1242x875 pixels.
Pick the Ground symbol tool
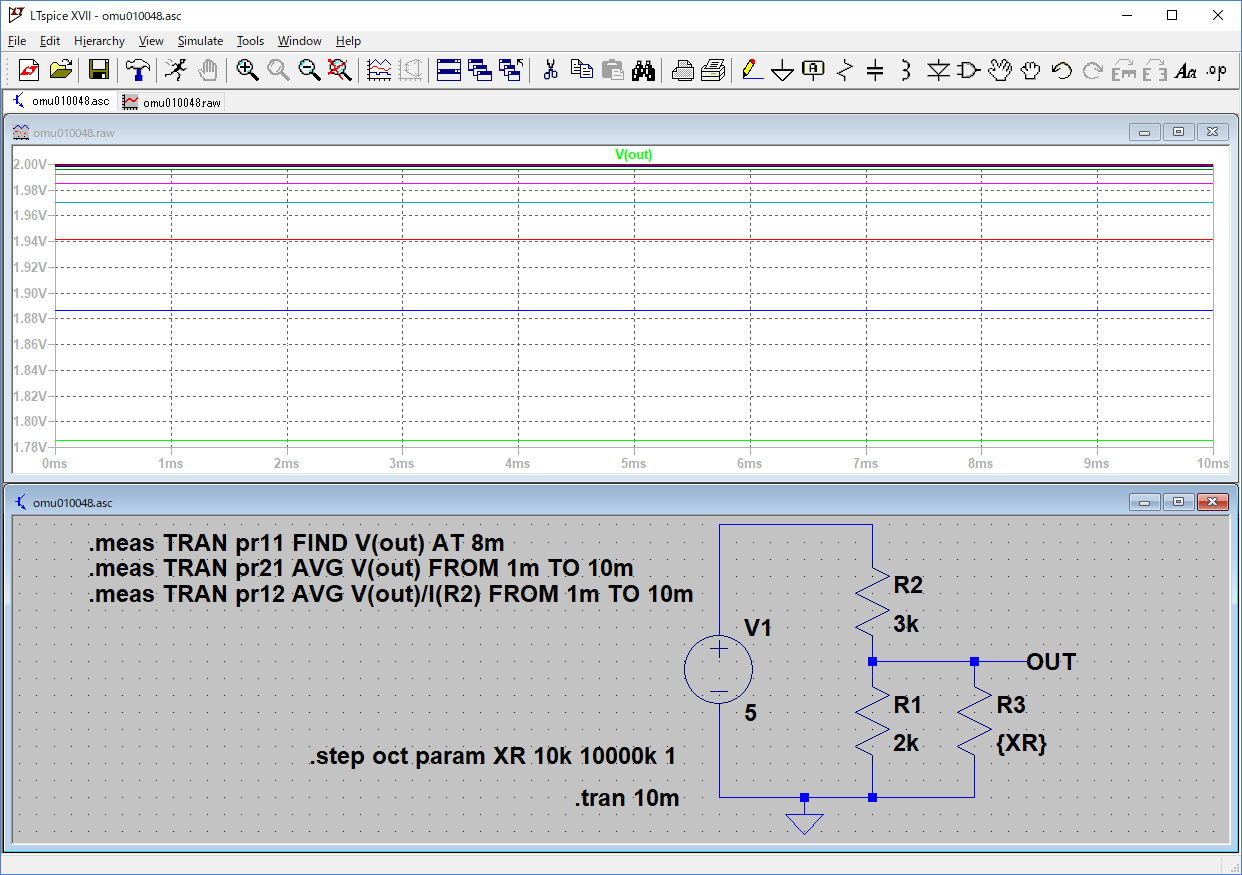pos(783,70)
